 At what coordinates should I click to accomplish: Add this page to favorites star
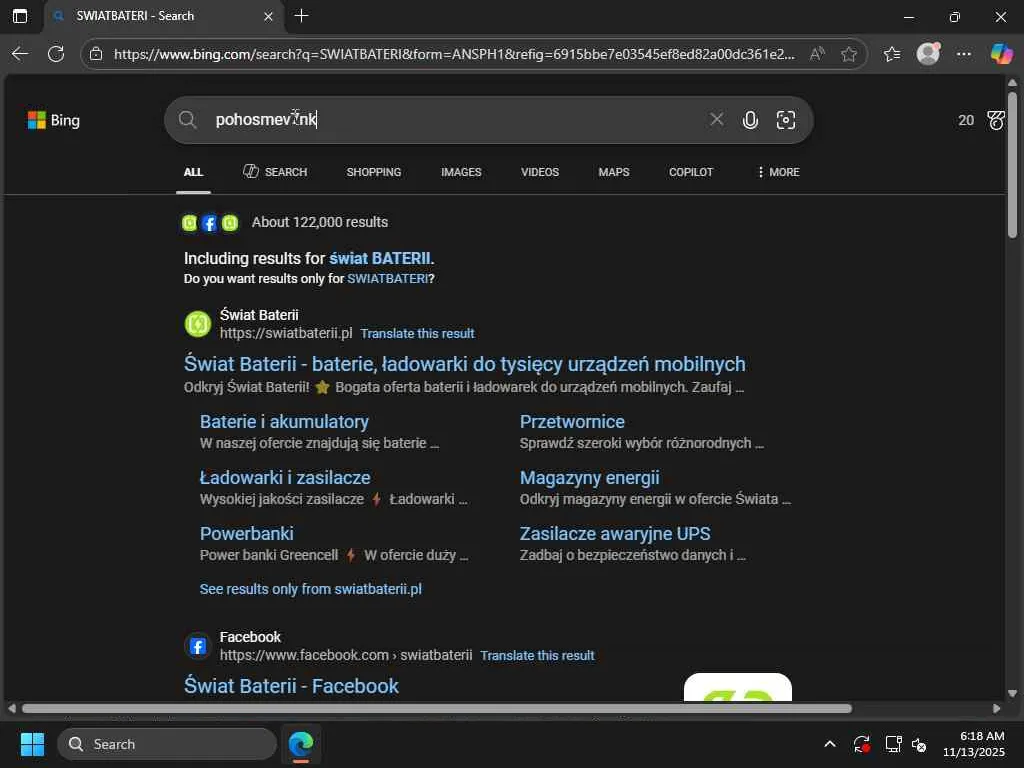[x=849, y=54]
